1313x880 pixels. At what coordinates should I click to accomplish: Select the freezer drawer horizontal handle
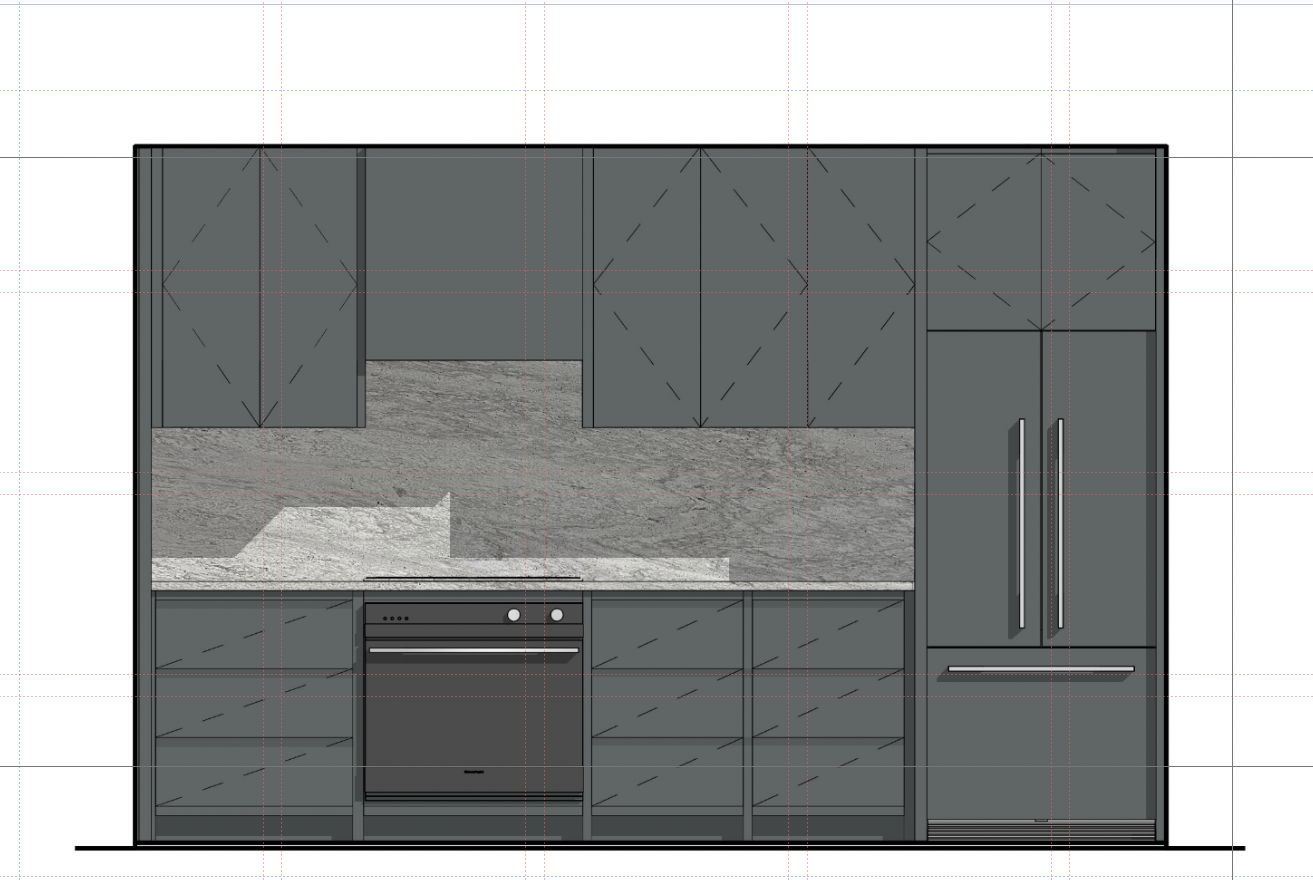tap(1041, 669)
